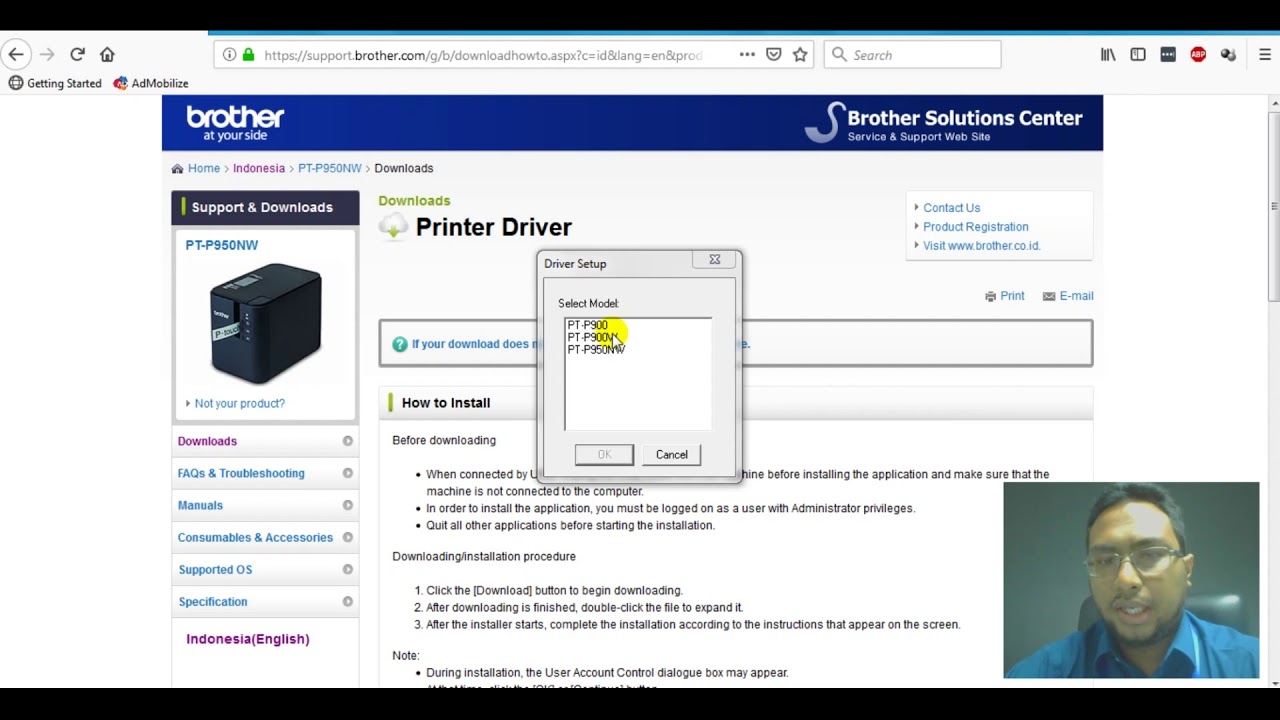Click Indonesia(English) language link

pyautogui.click(x=248, y=639)
